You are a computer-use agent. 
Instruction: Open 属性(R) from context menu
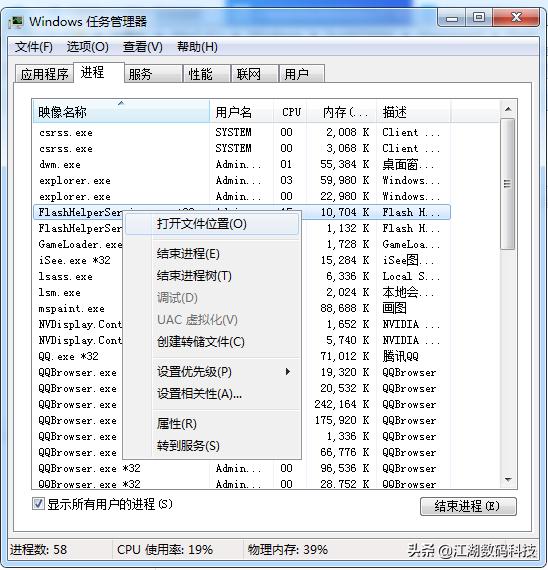click(x=212, y=424)
